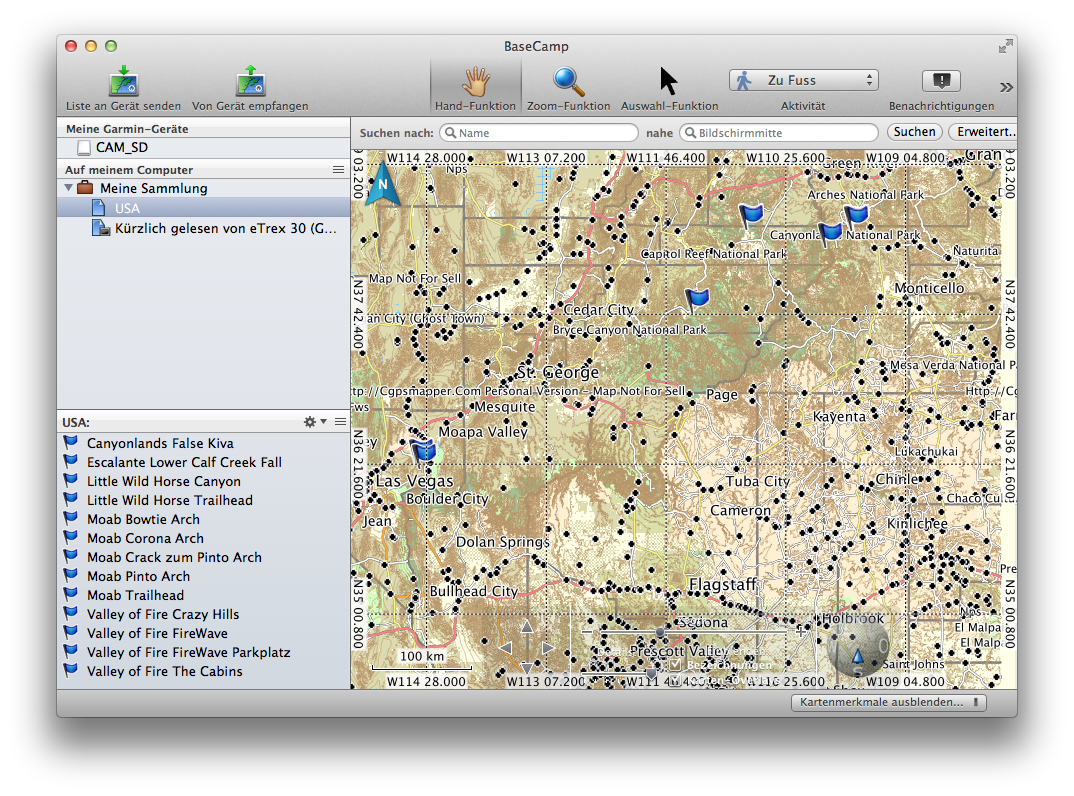Screen dimensions: 1074x796
Task: Click the Las Vegas label on map
Action: click(414, 481)
